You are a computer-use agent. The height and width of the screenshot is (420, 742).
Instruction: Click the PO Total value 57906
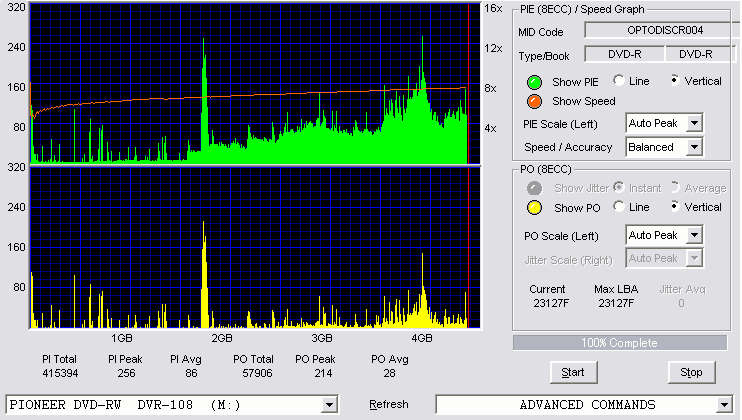(x=257, y=373)
